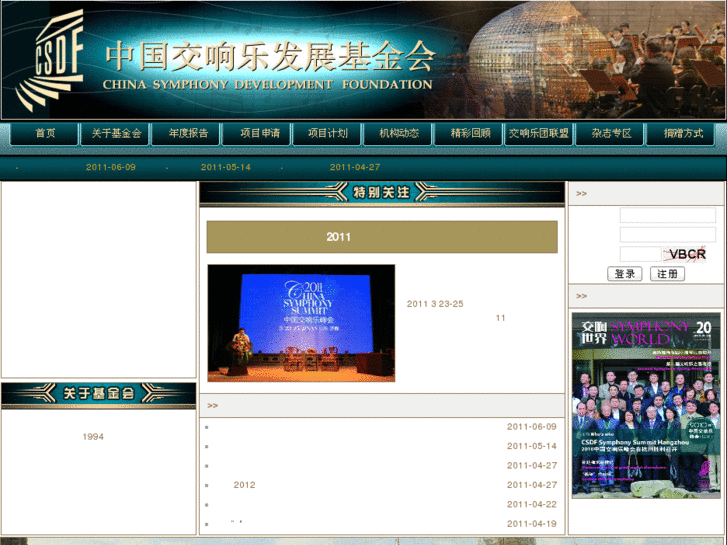Open the 交响乐团联盟 navigation item
Screen dimensions: 727x545
tap(539, 134)
